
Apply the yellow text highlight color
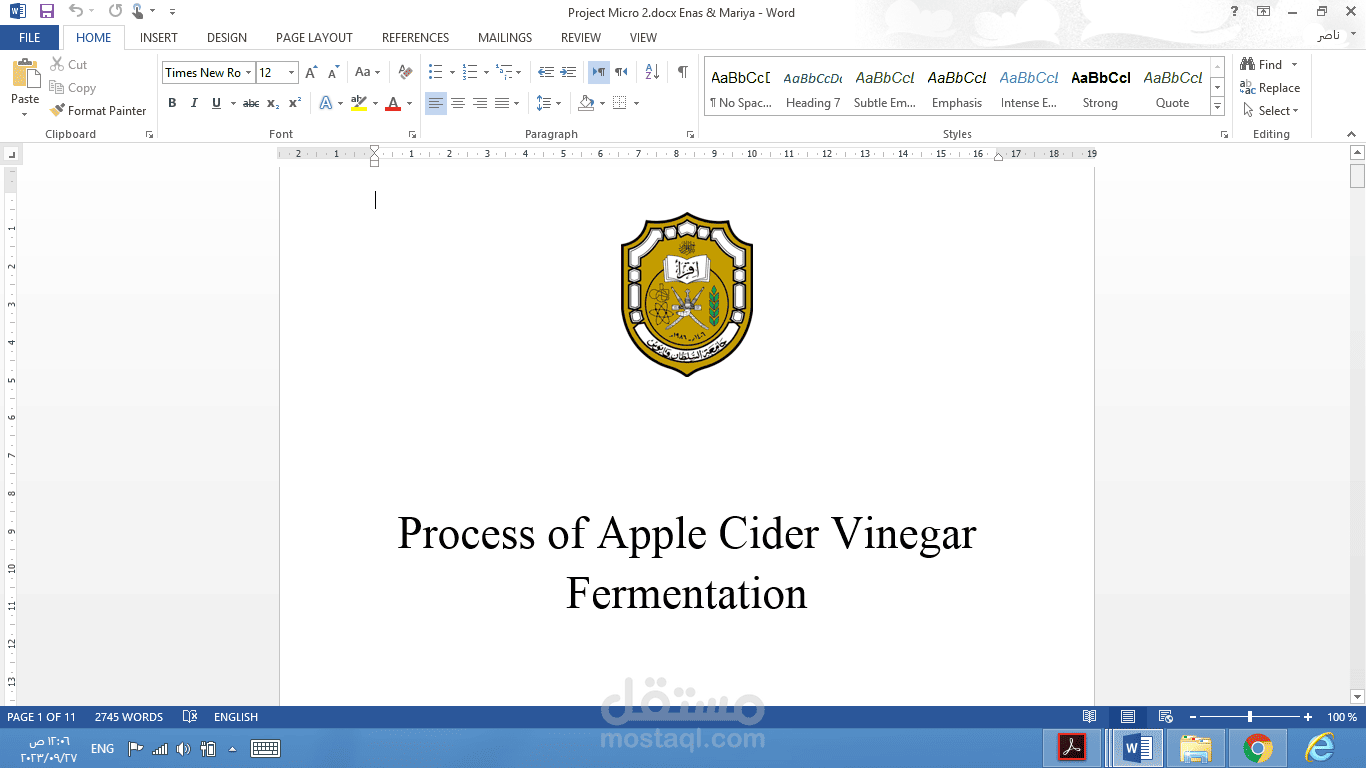click(359, 103)
